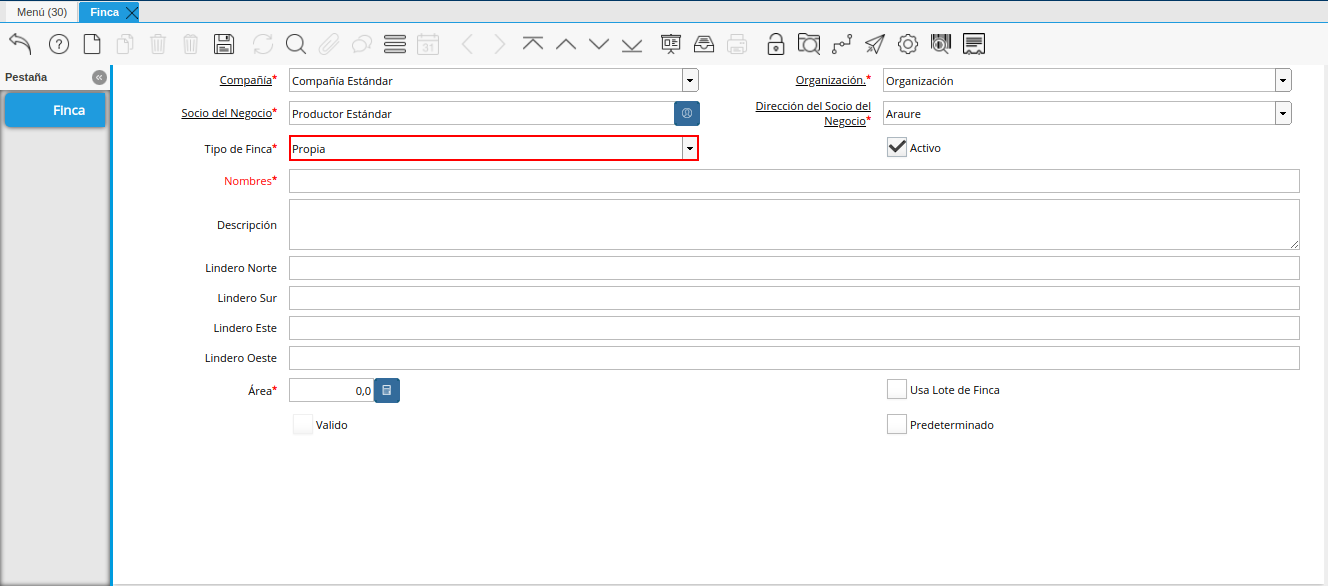This screenshot has height=587, width=1328.
Task: Open record search with the magnifying glass
Action: click(x=295, y=44)
